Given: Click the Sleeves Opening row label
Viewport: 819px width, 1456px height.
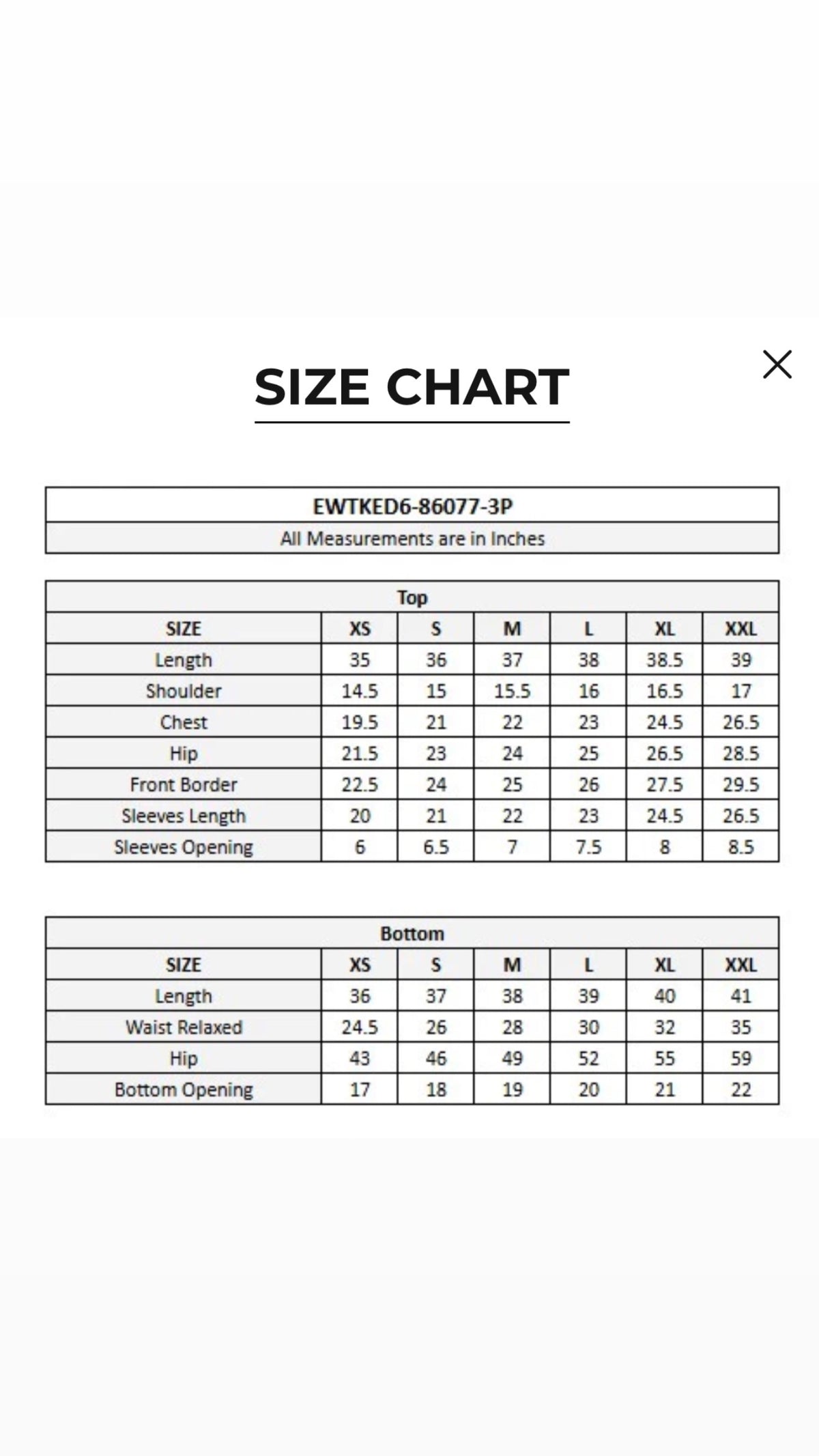Looking at the screenshot, I should (x=184, y=847).
